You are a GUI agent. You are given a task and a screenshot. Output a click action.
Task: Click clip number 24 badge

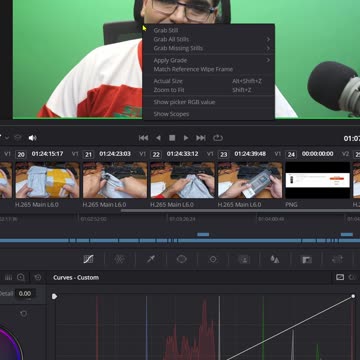click(x=291, y=154)
